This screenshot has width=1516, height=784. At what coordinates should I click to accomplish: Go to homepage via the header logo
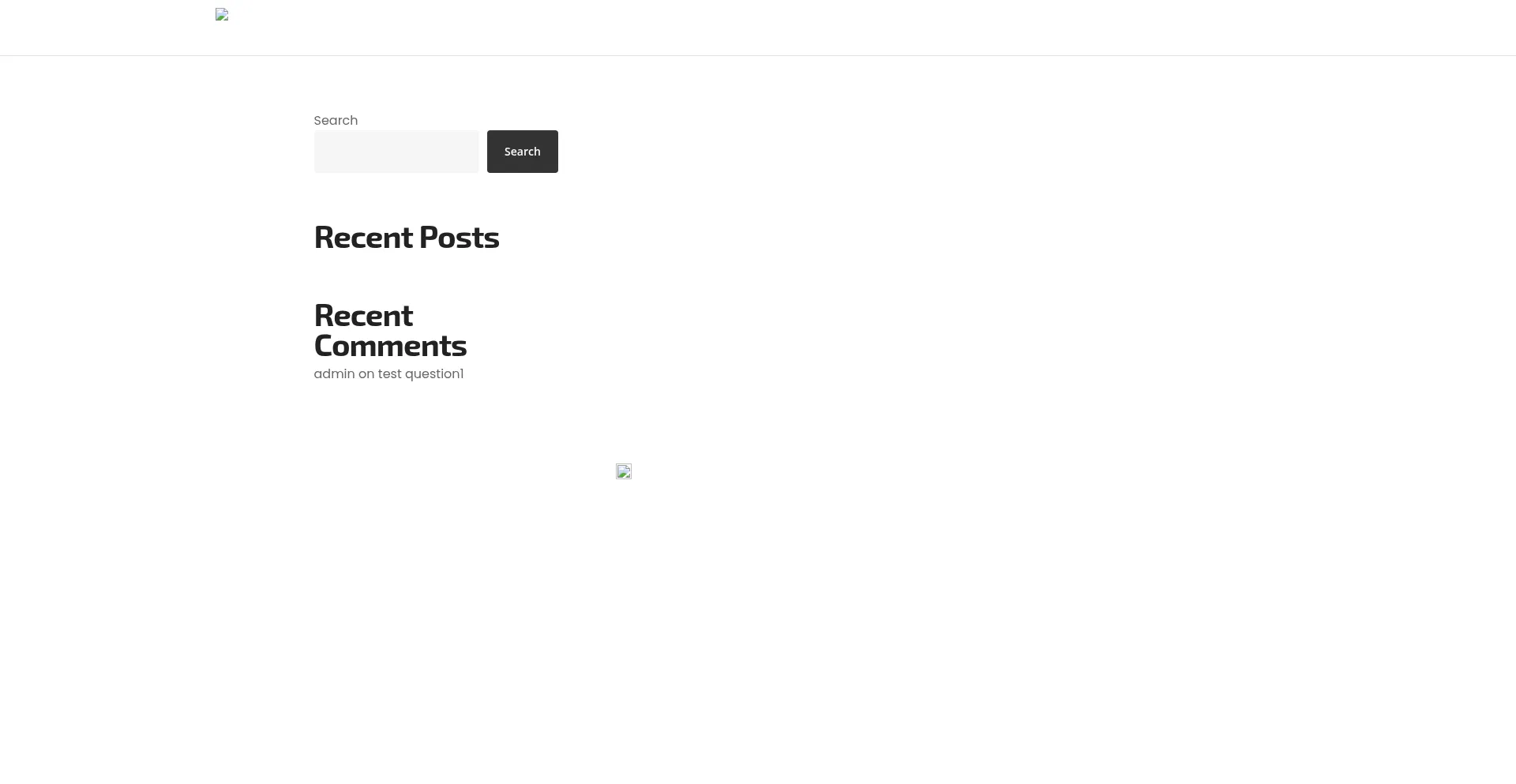click(x=222, y=14)
